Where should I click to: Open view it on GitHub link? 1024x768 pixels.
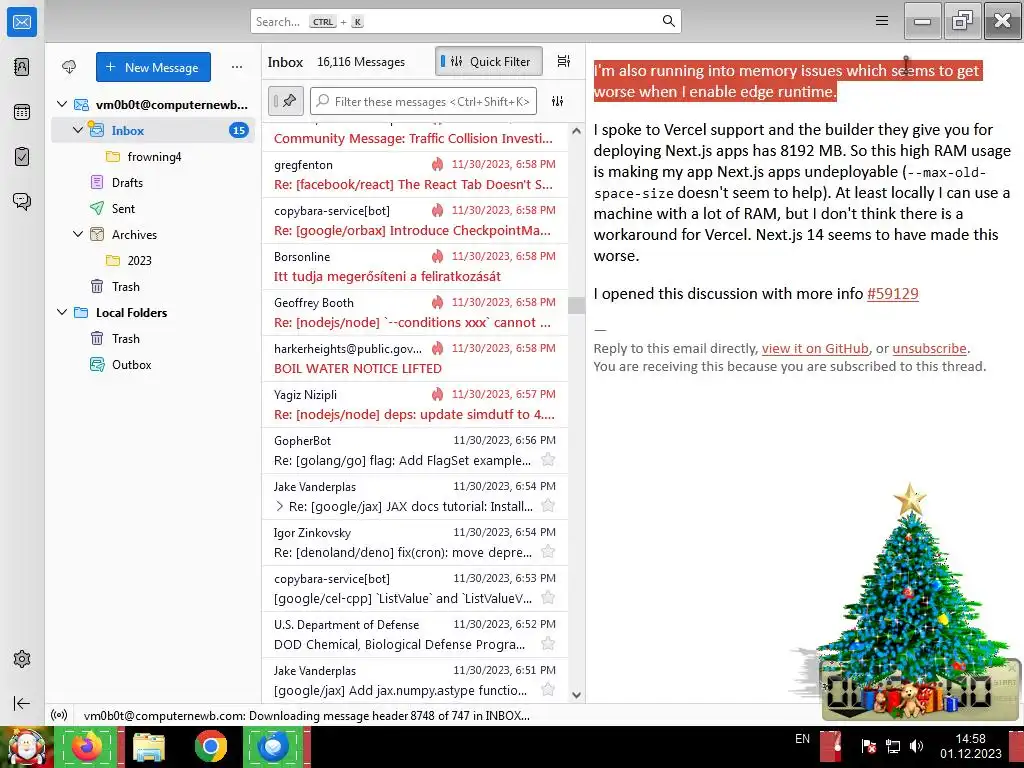click(x=815, y=349)
